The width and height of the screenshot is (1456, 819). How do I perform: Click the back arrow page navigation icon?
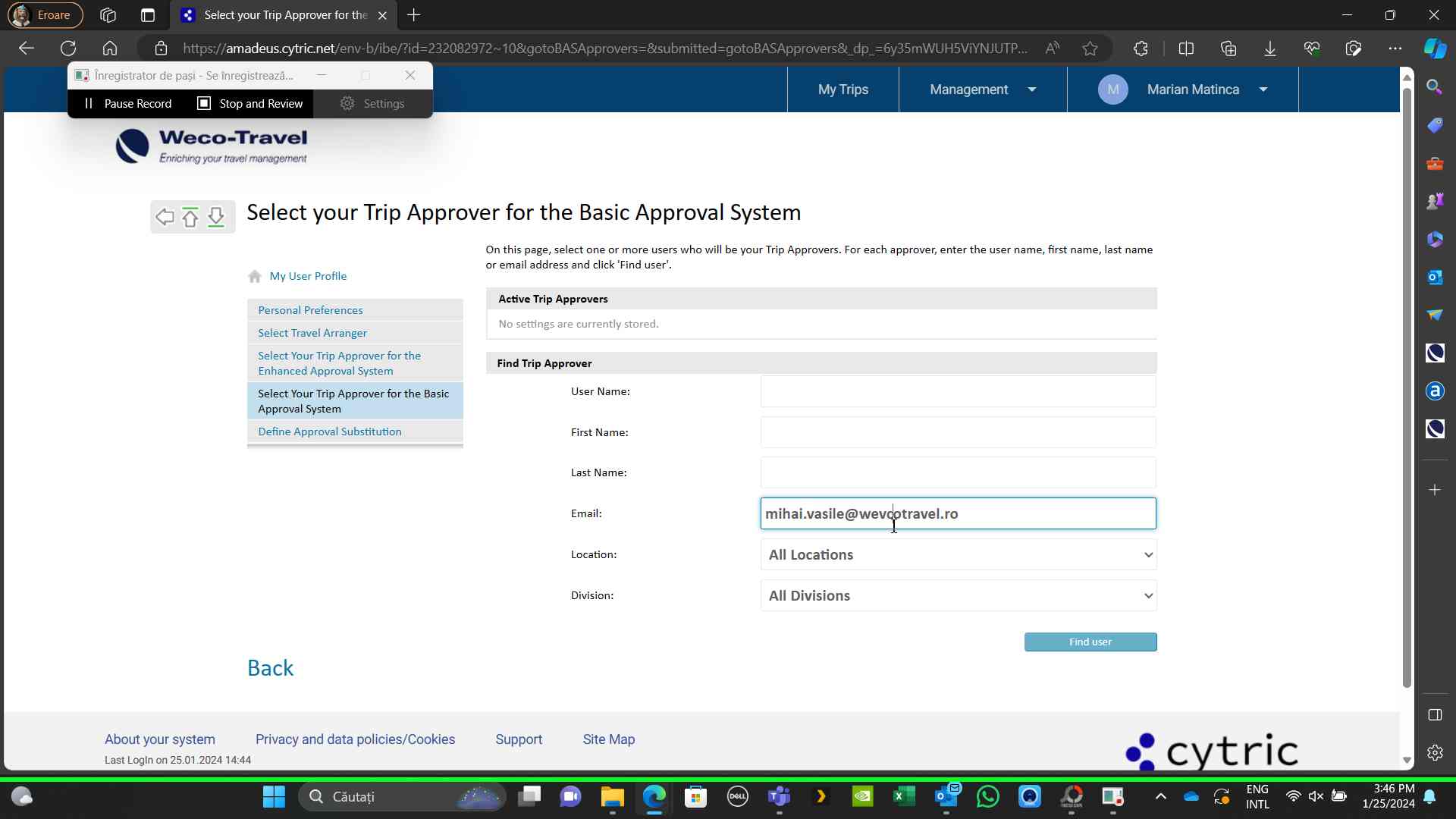click(x=165, y=218)
